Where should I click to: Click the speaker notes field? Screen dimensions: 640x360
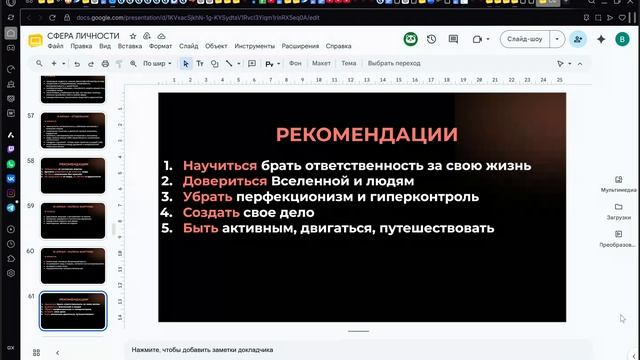point(357,350)
